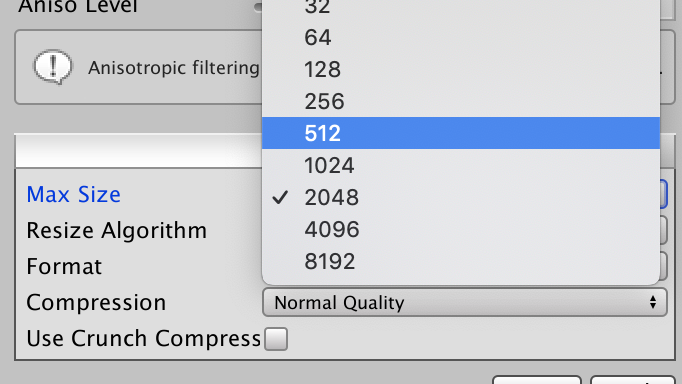Click the anisotropic filtering warning icon

coord(53,67)
